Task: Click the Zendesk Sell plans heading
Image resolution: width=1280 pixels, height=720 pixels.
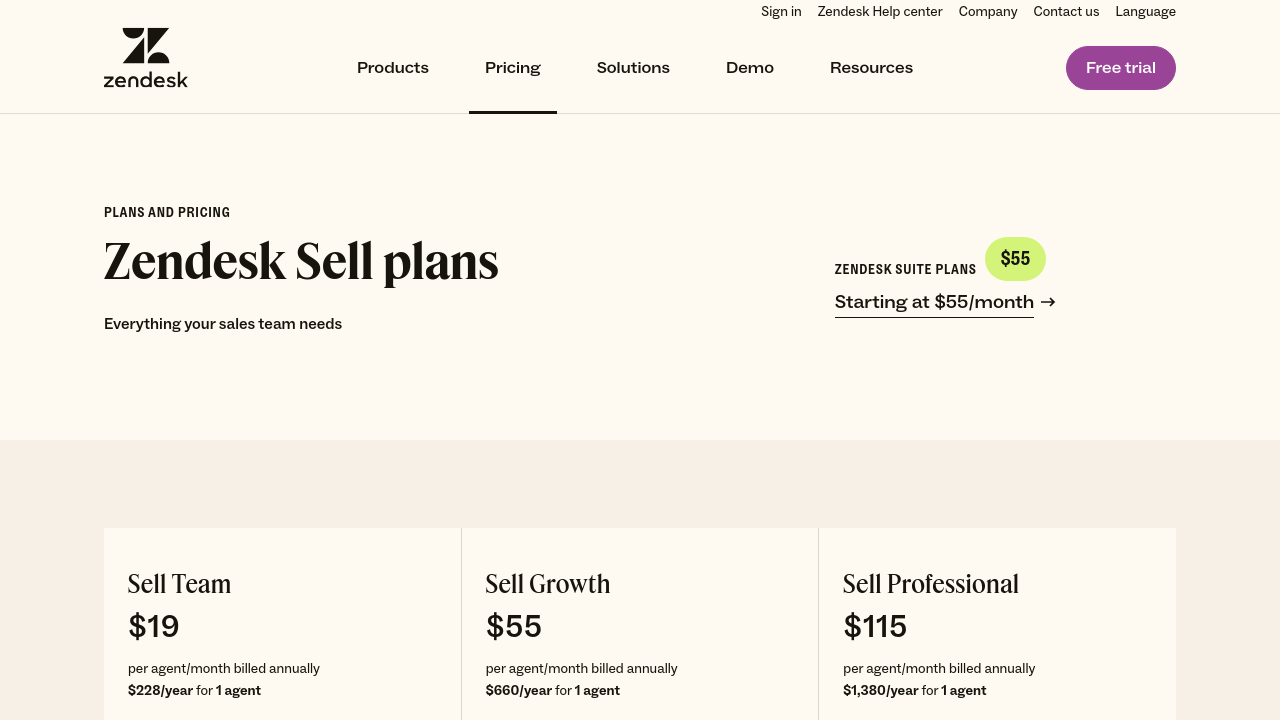Action: pos(301,262)
